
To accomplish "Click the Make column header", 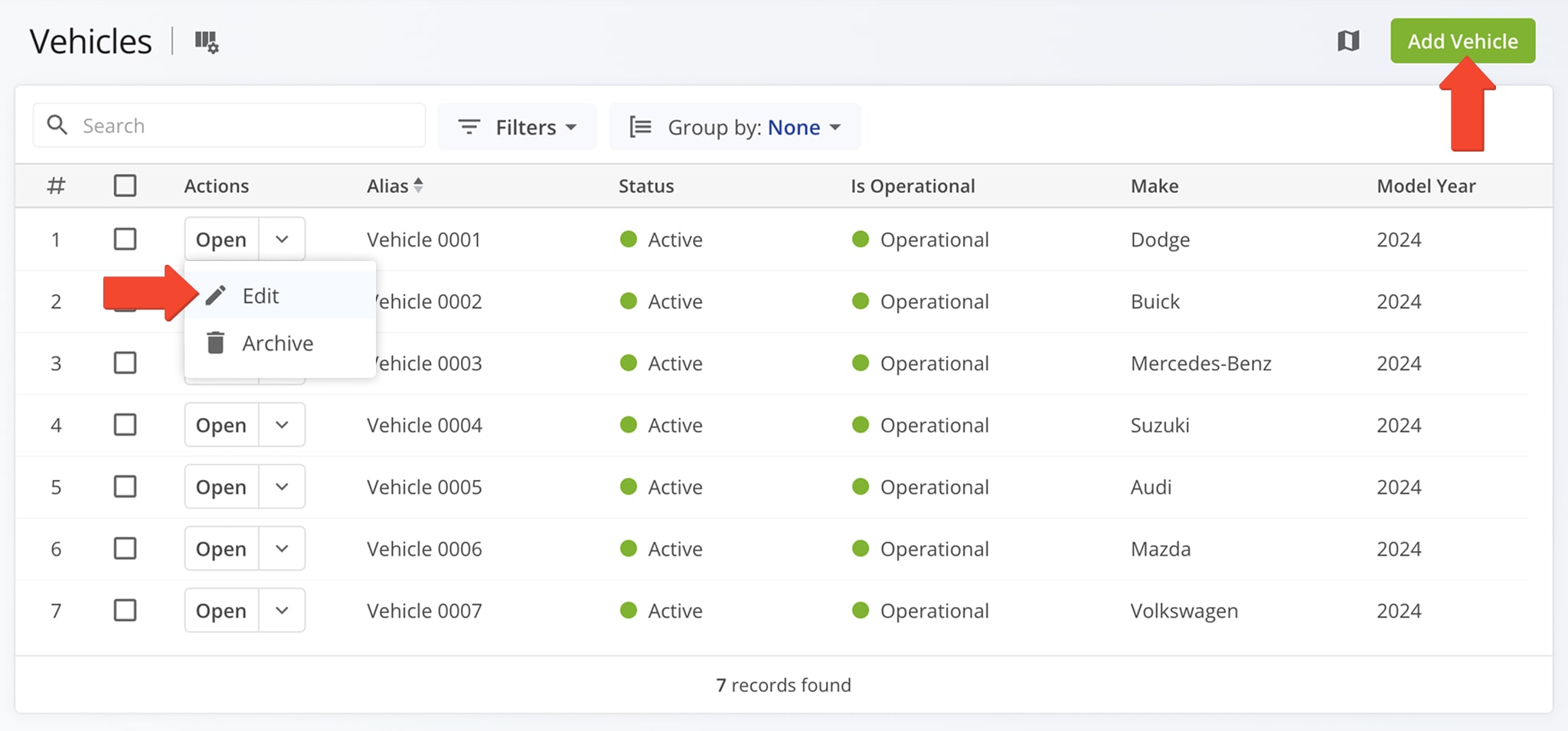I will click(x=1155, y=186).
